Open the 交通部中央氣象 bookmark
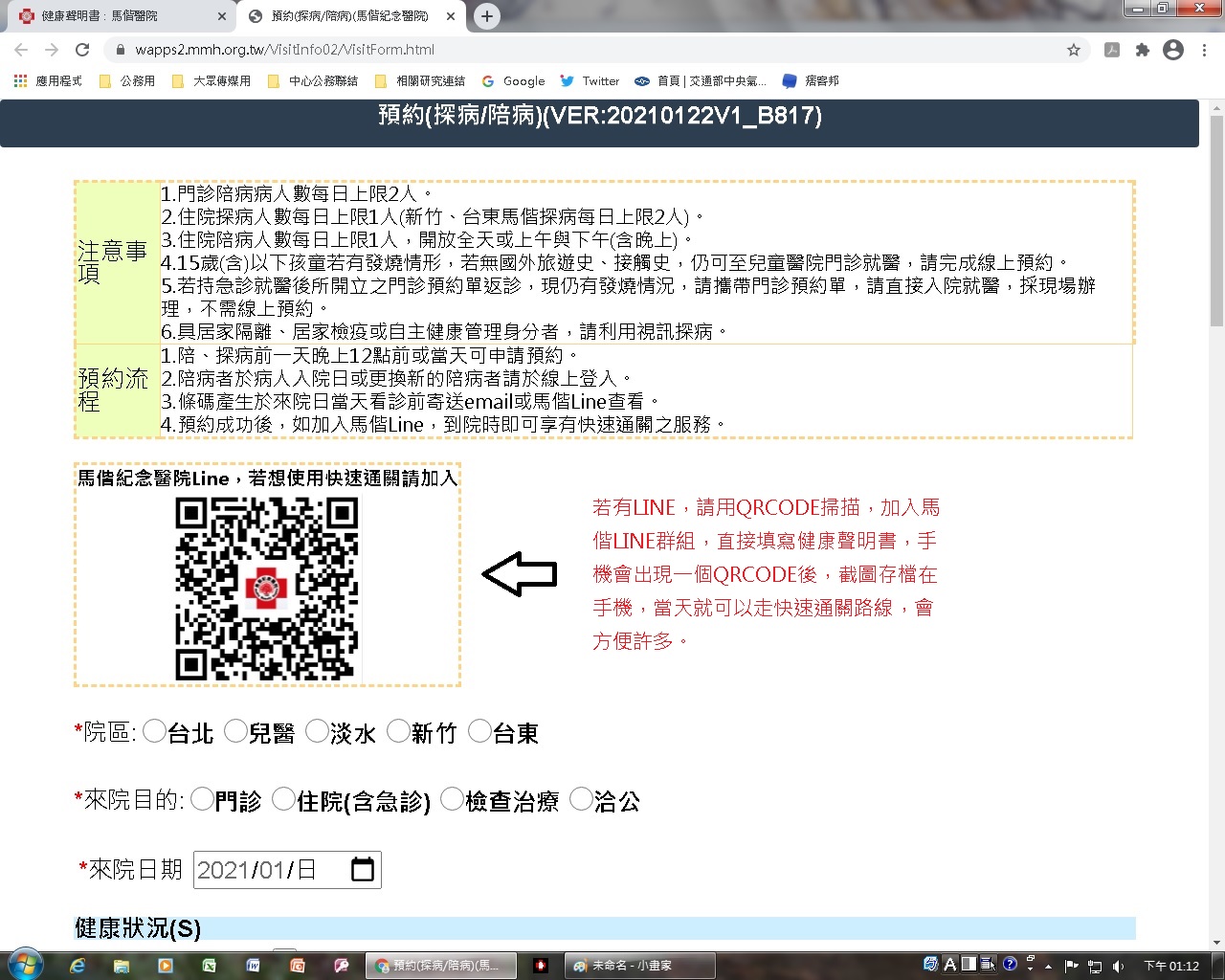Screen dimensions: 1225x980 [x=702, y=81]
